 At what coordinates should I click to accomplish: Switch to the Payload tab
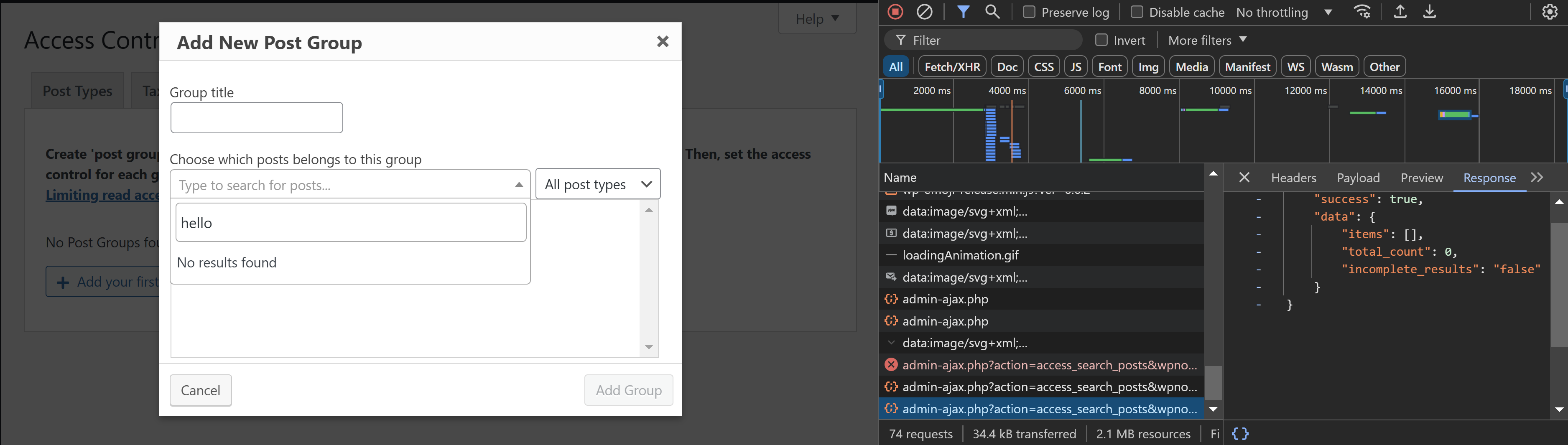(1358, 178)
